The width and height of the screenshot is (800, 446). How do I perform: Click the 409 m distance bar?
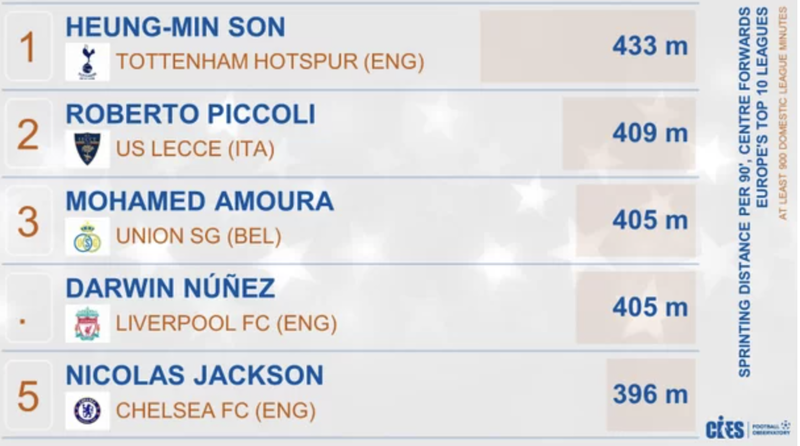click(x=628, y=133)
